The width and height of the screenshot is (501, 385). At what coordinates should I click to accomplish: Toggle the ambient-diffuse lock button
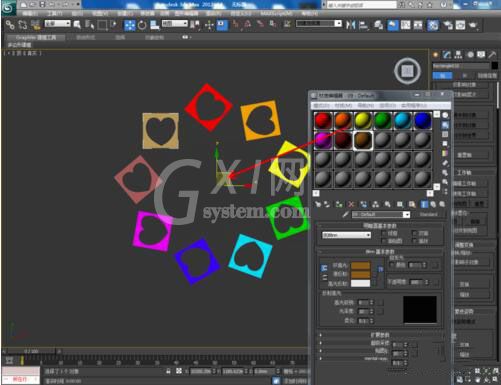click(324, 268)
